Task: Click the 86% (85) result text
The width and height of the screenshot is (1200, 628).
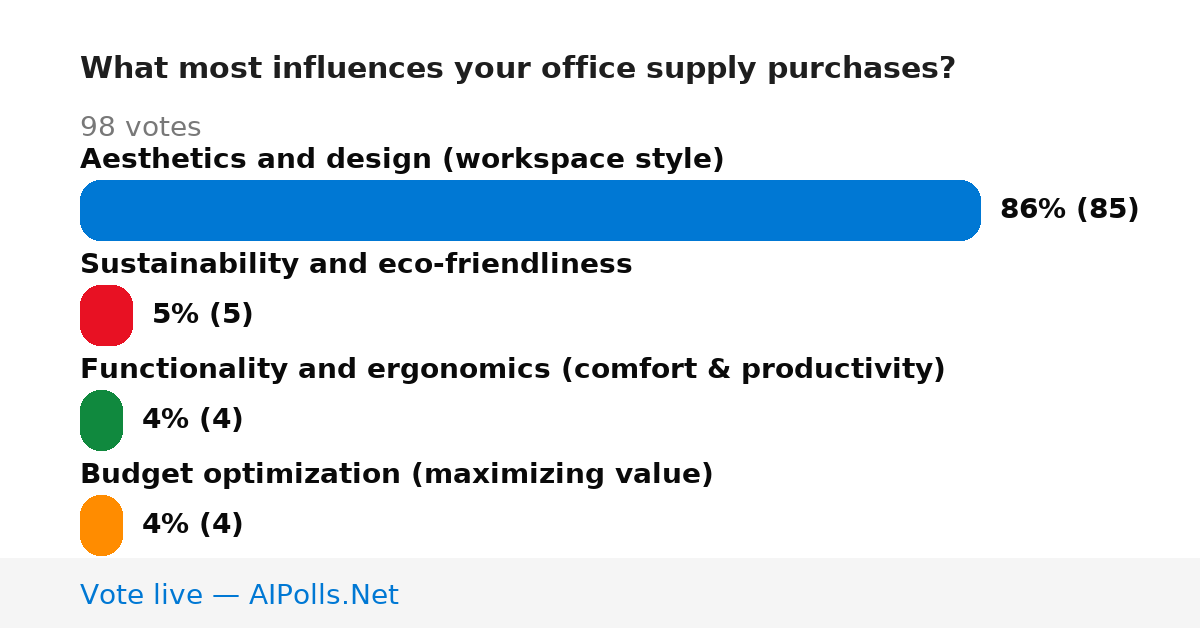Action: [1070, 210]
